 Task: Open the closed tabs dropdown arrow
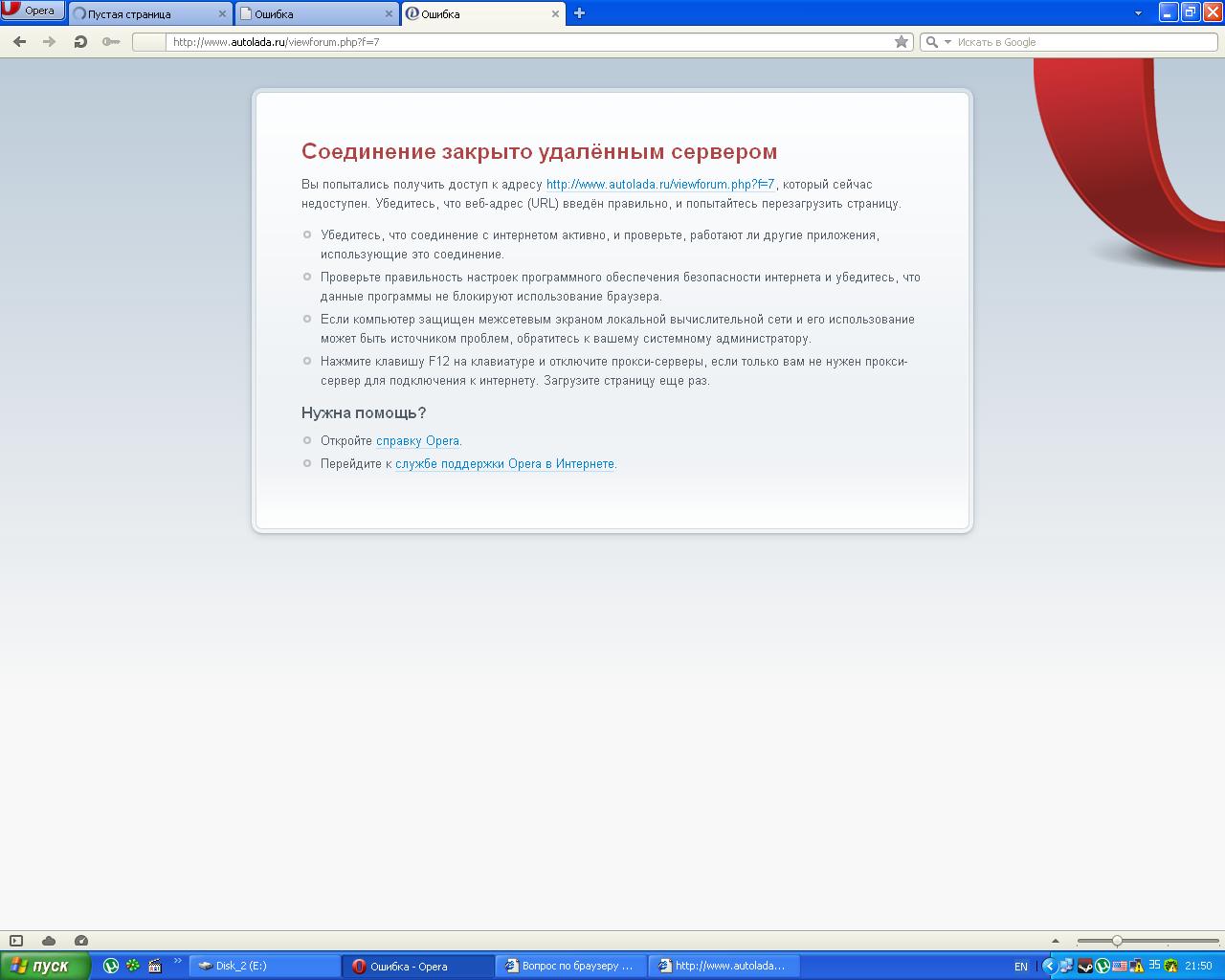point(1138,13)
